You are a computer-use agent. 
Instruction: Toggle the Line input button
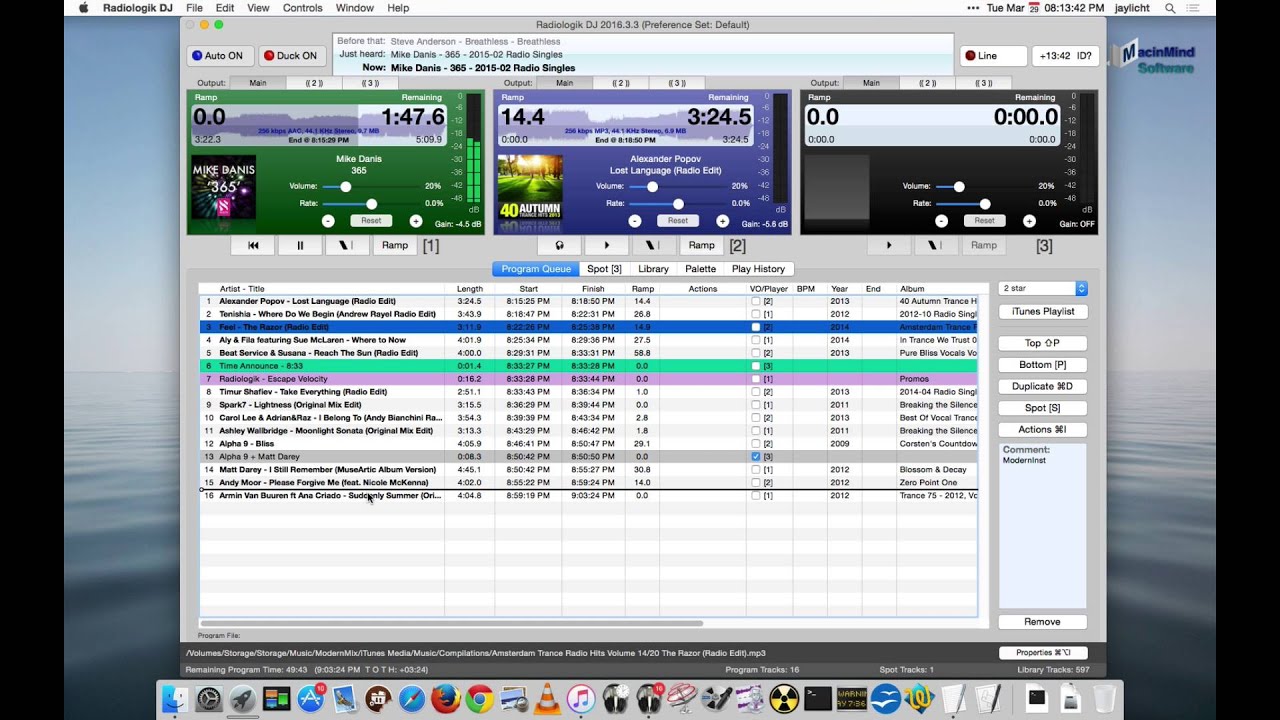(x=993, y=56)
